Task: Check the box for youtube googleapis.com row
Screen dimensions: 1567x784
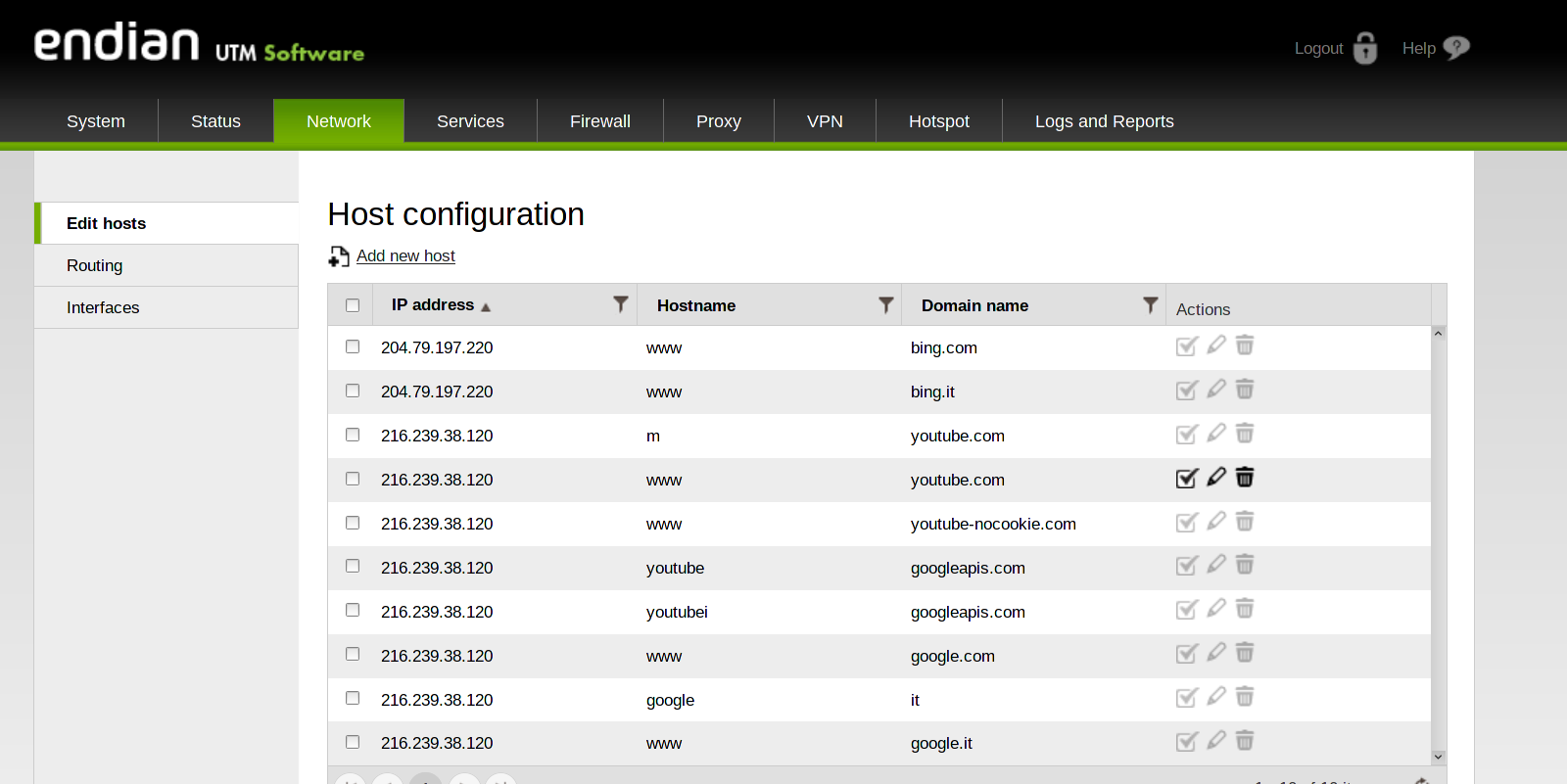Action: [x=353, y=566]
